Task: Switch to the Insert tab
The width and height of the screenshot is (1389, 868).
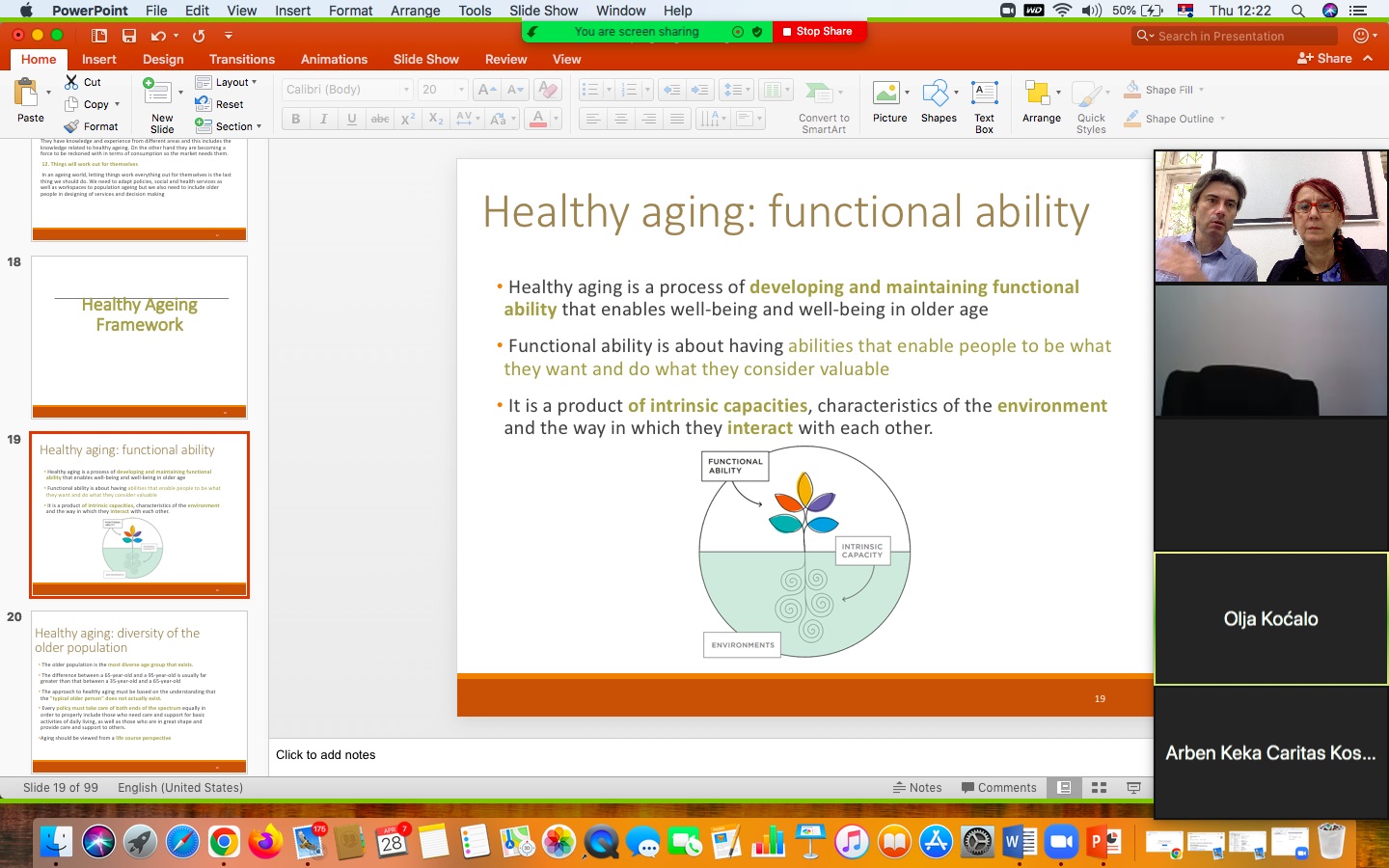Action: point(98,59)
